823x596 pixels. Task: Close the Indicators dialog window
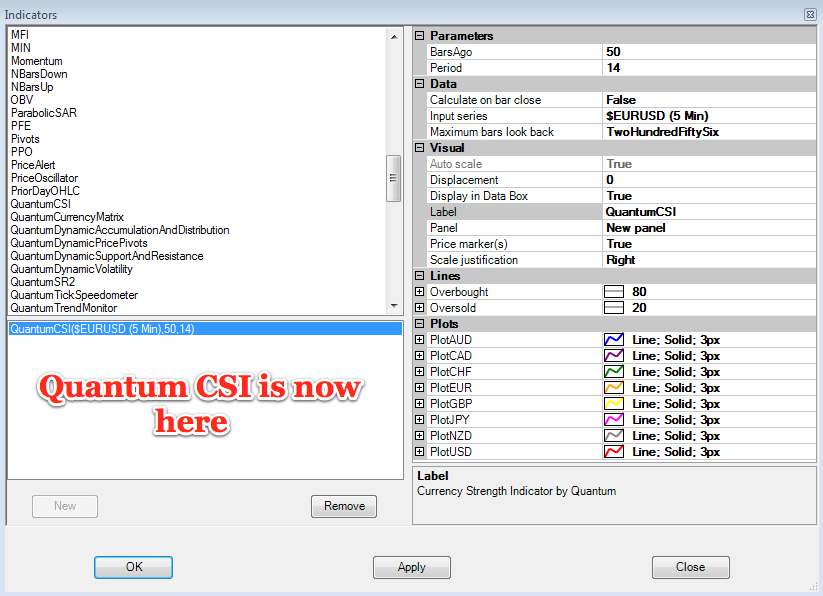tap(810, 14)
